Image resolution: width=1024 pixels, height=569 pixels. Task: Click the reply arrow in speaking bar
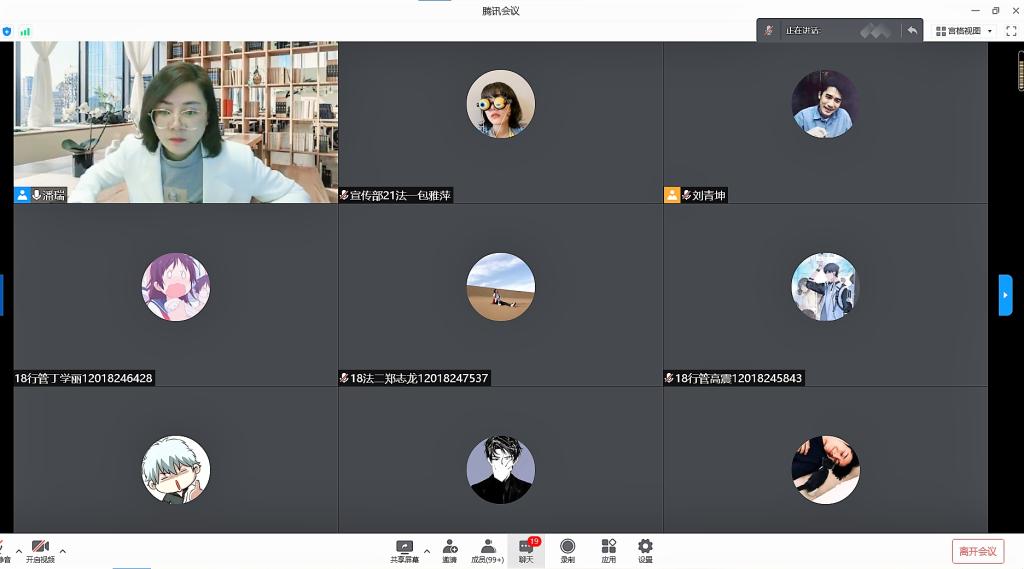pos(912,31)
